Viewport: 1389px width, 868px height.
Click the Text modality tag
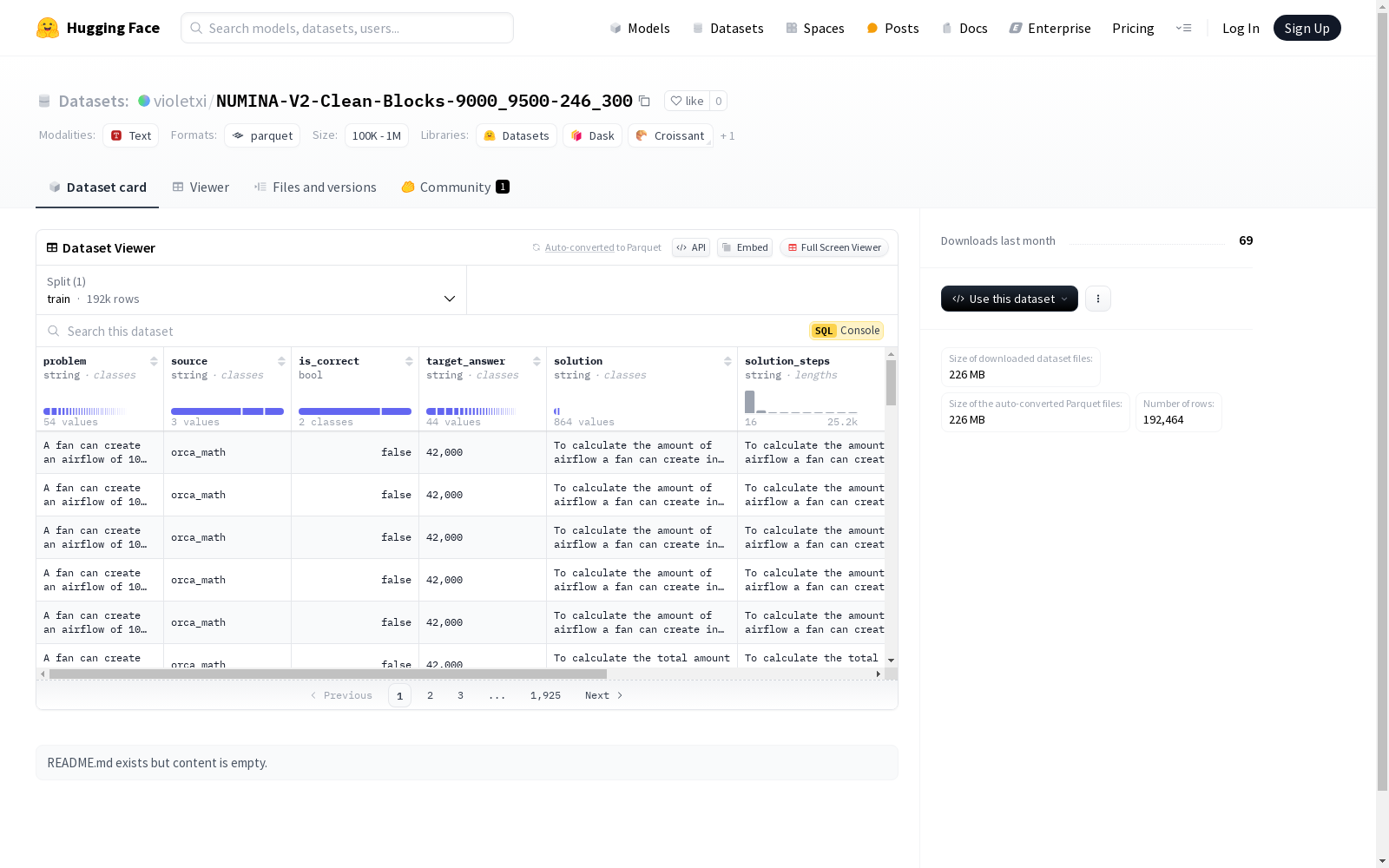pyautogui.click(x=131, y=135)
